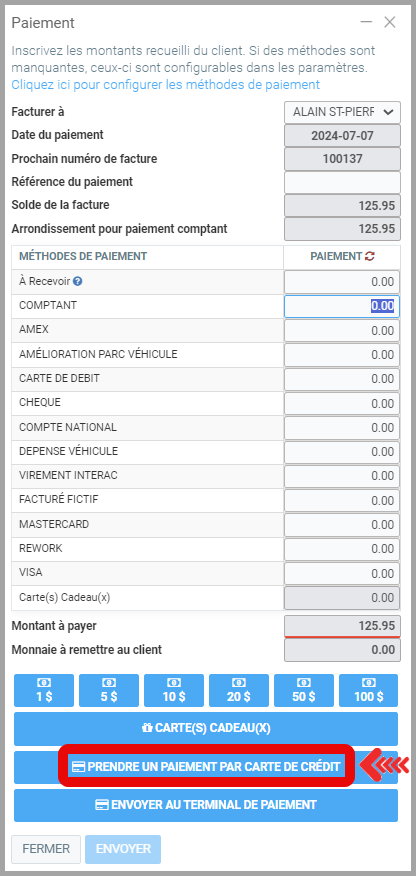Screen dimensions: 416x876
Task: Minimize the Paiement dialog window
Action: click(x=366, y=22)
